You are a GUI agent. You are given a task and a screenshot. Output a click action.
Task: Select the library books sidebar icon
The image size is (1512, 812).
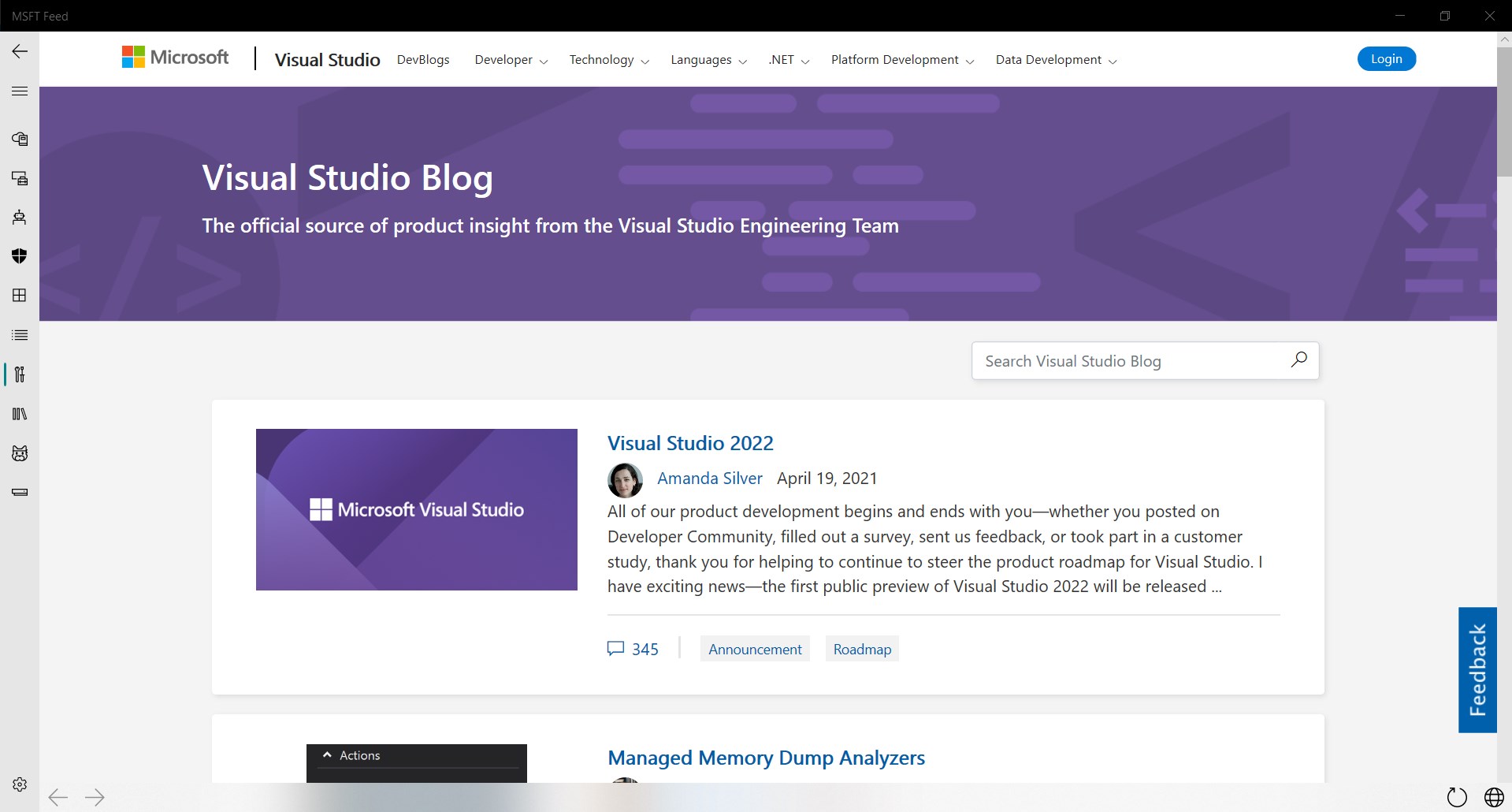(x=20, y=414)
